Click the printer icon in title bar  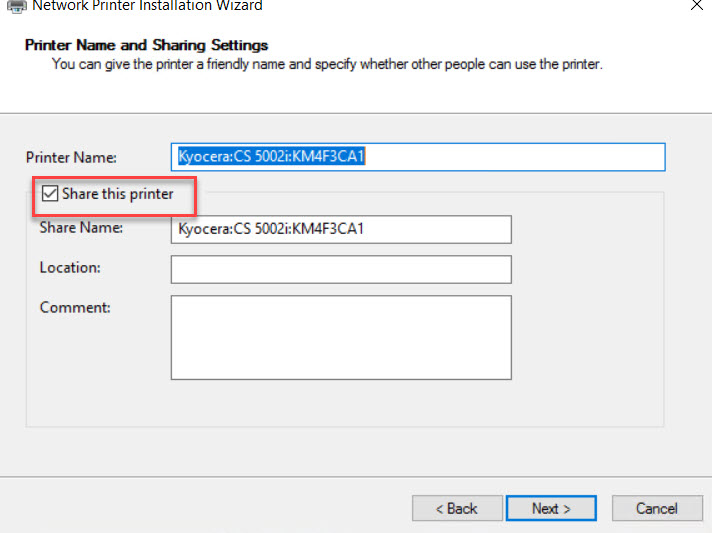(x=17, y=6)
